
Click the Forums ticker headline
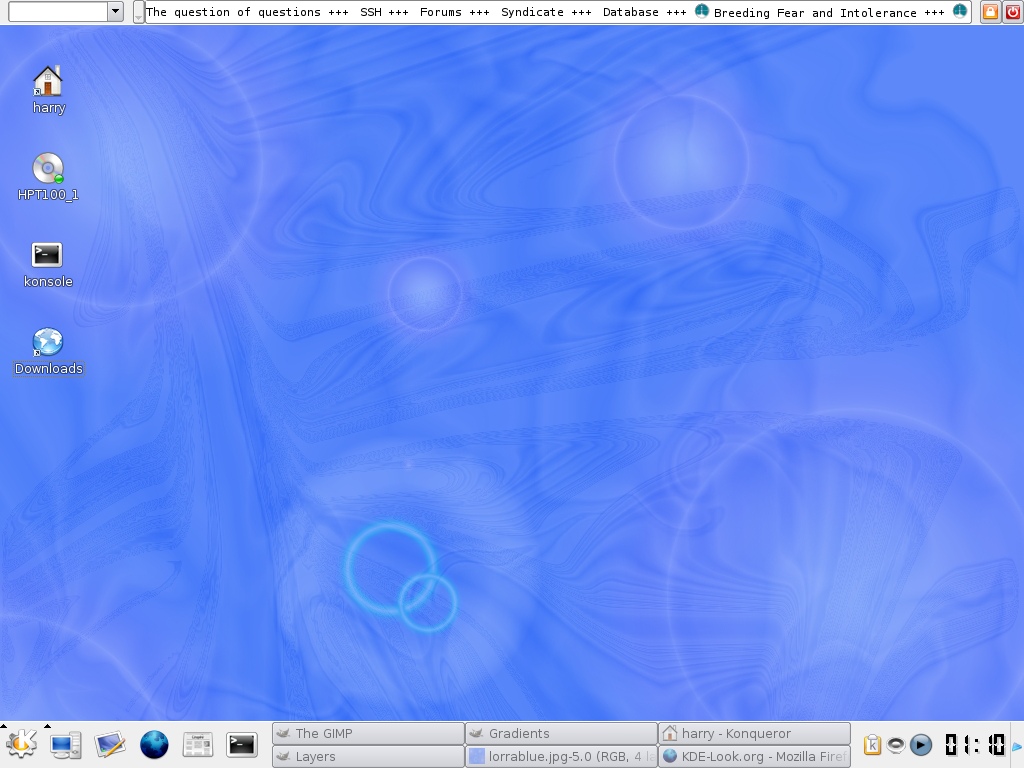(441, 12)
